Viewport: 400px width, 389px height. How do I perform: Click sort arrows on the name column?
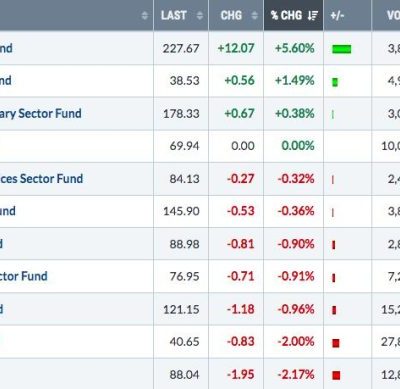click(144, 15)
